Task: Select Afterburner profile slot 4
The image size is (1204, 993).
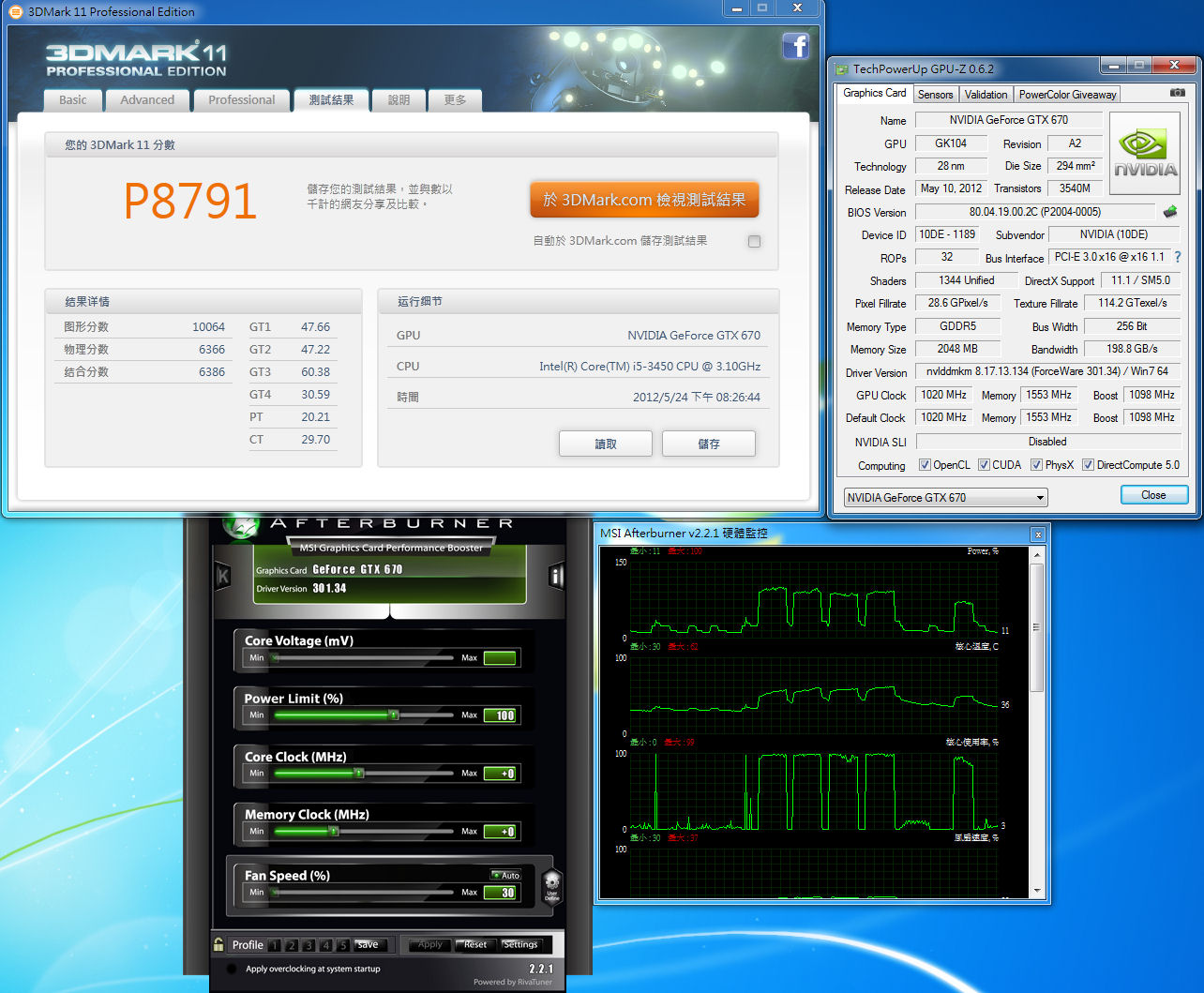Action: (325, 945)
